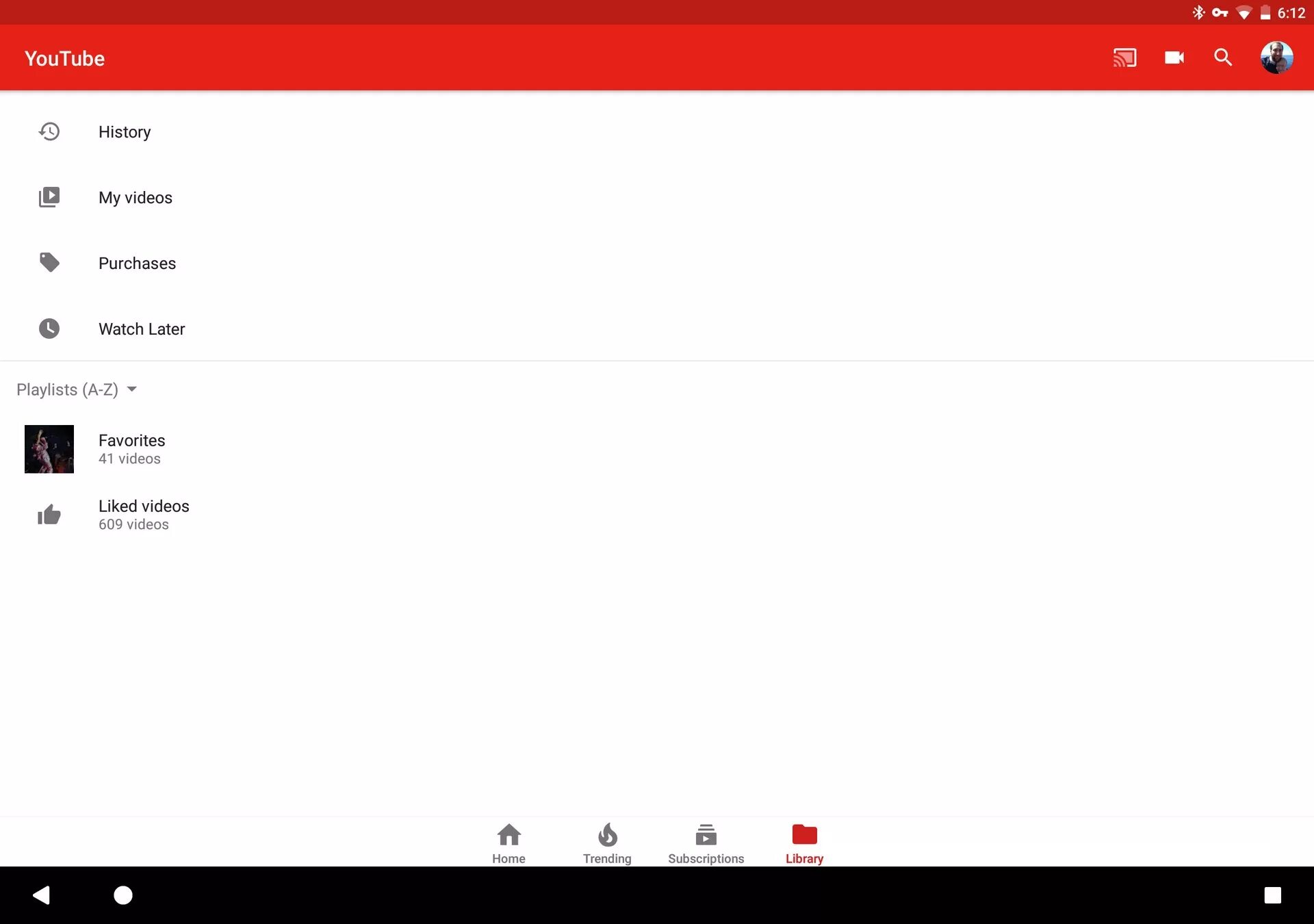Screen dimensions: 1314x924
Task: Open the video camera upload icon
Action: pyautogui.click(x=1175, y=57)
